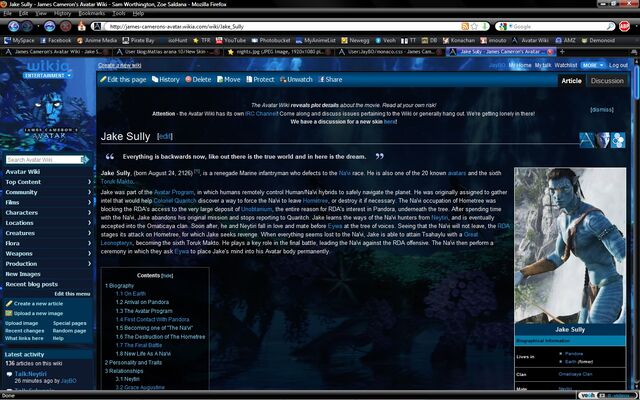Screen dimensions: 640x400
Task: Open a new tab with plus button
Action: tap(562, 52)
